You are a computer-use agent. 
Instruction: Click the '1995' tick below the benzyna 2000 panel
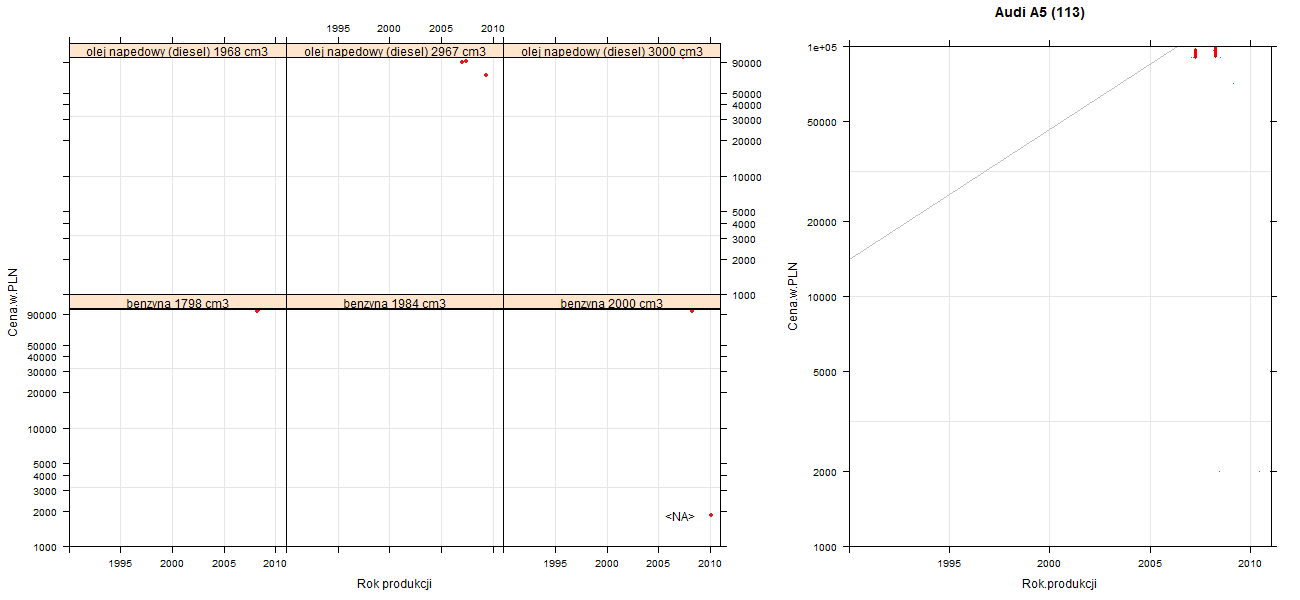[x=555, y=564]
